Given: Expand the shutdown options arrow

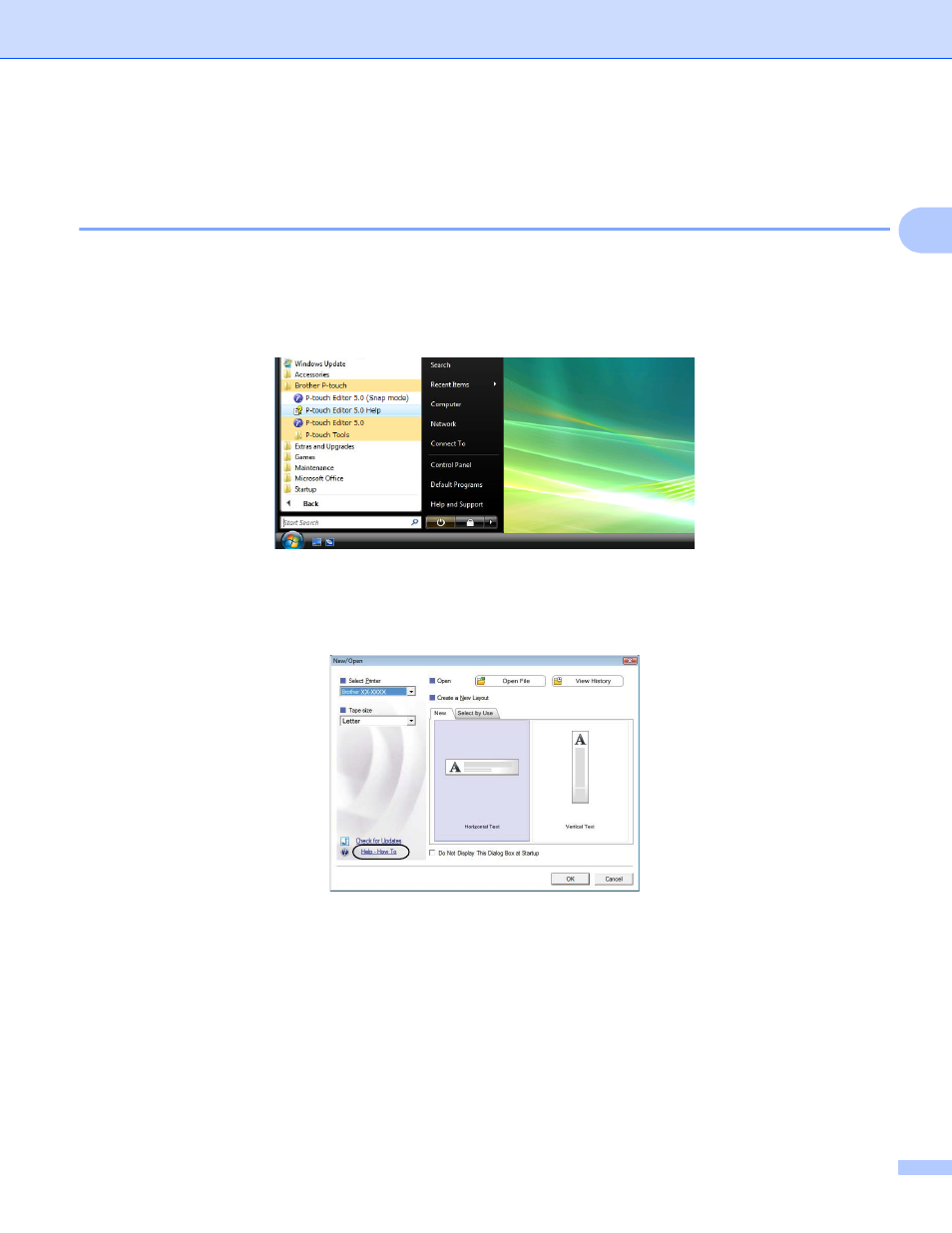Looking at the screenshot, I should (x=491, y=522).
